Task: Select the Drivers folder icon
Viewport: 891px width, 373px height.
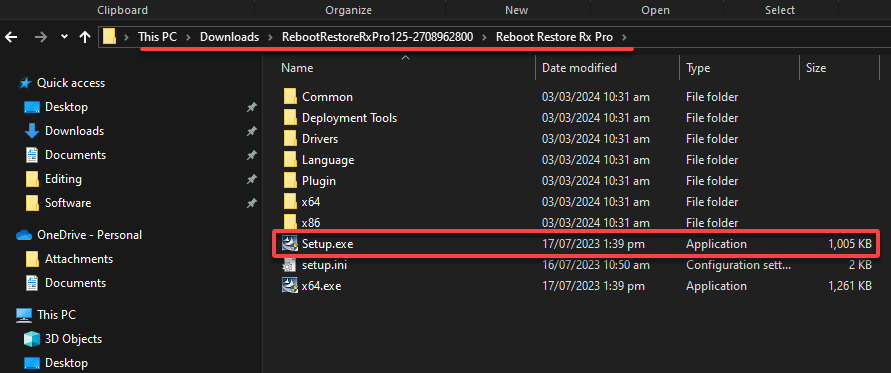Action: (290, 139)
